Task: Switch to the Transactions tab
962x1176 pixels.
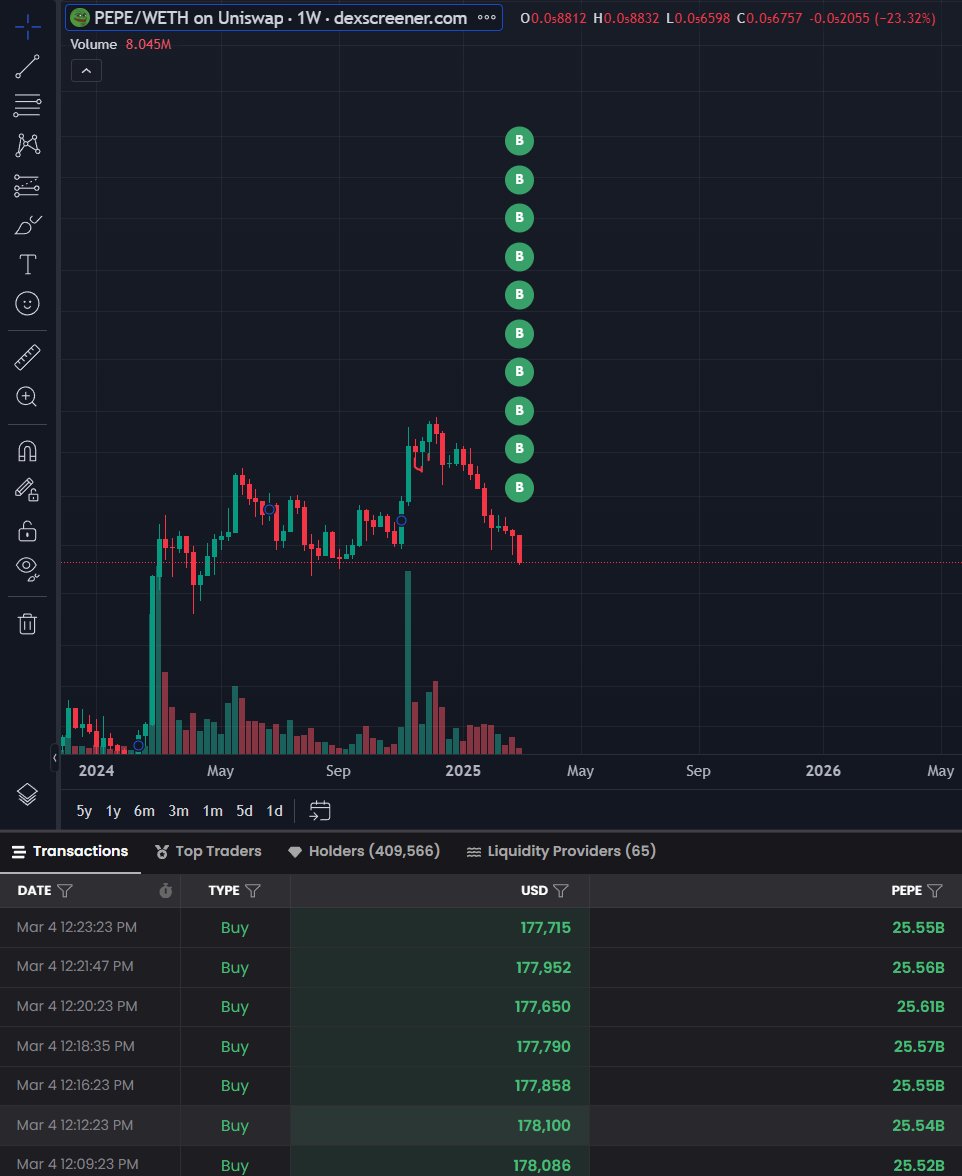Action: pyautogui.click(x=70, y=851)
